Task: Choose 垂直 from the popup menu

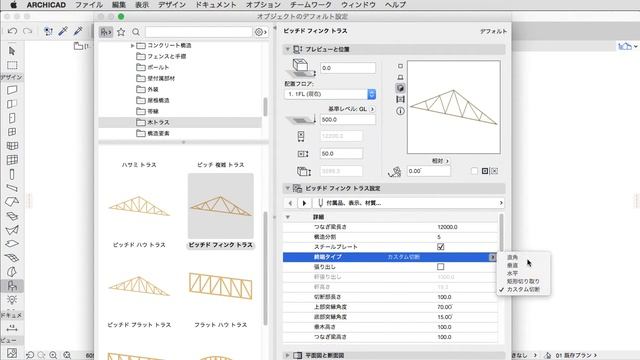Action: 512,265
